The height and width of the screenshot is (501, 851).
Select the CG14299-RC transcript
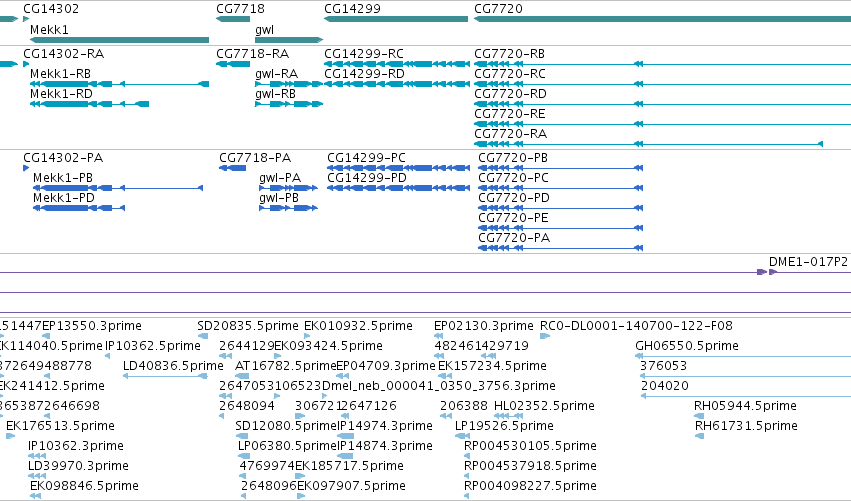(397, 64)
